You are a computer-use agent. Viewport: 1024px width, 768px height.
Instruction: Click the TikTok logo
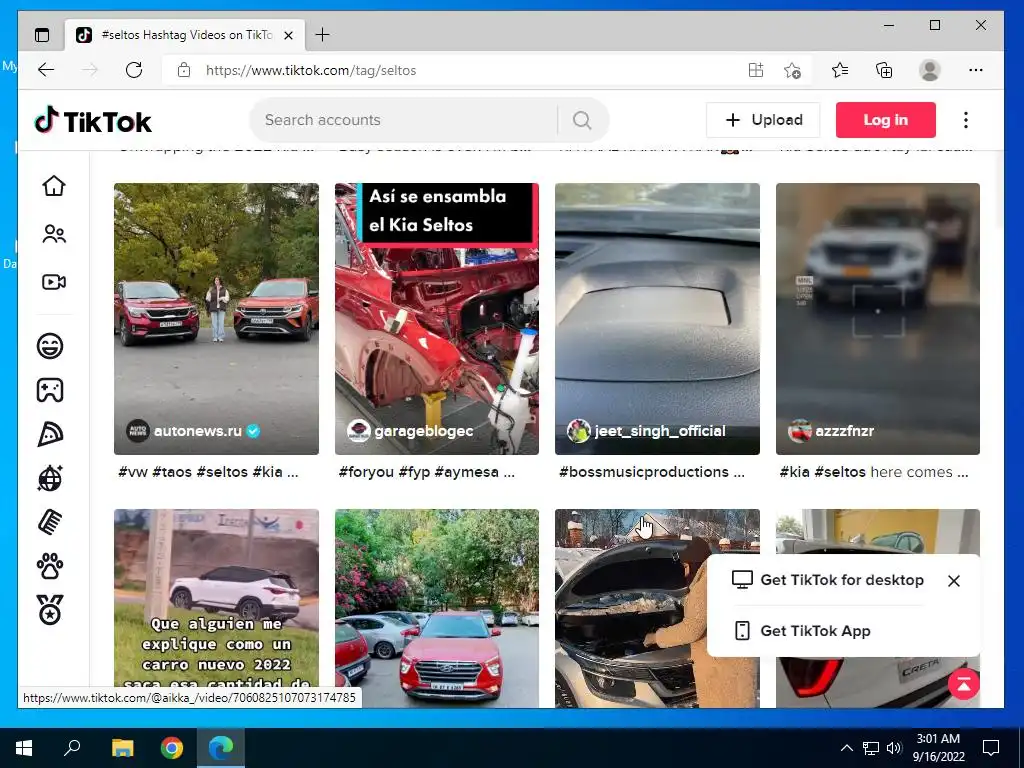coord(93,121)
